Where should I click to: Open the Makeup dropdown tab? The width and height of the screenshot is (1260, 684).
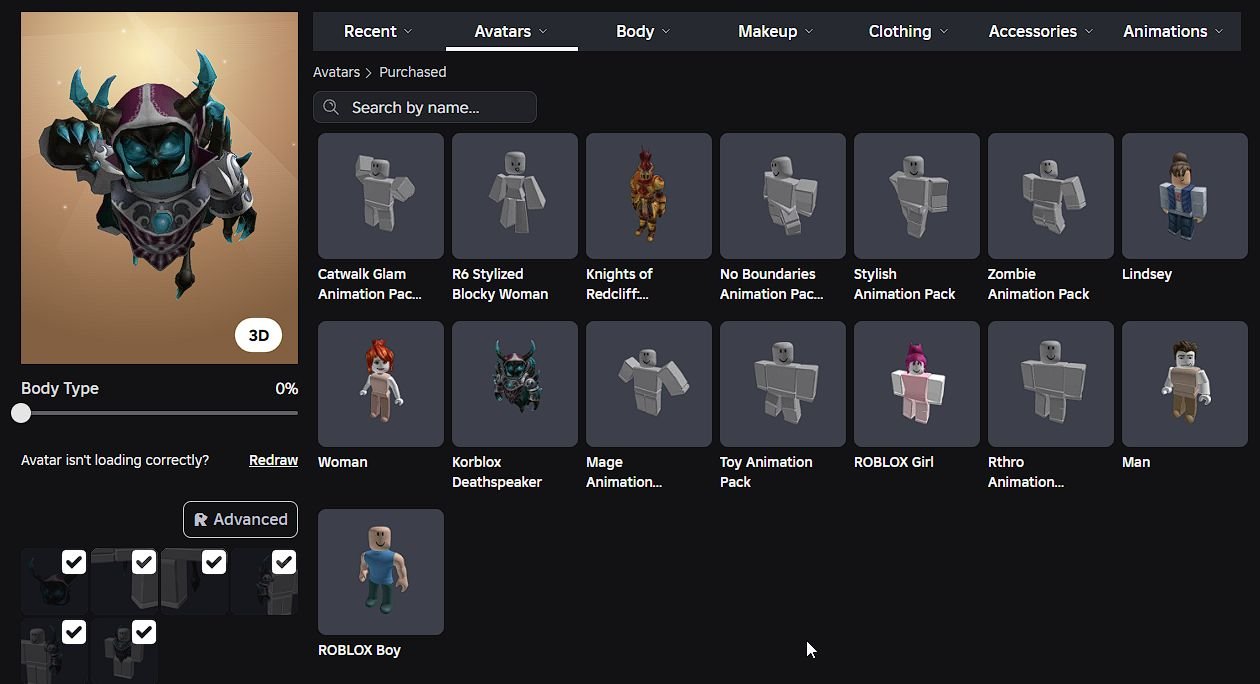coord(776,31)
